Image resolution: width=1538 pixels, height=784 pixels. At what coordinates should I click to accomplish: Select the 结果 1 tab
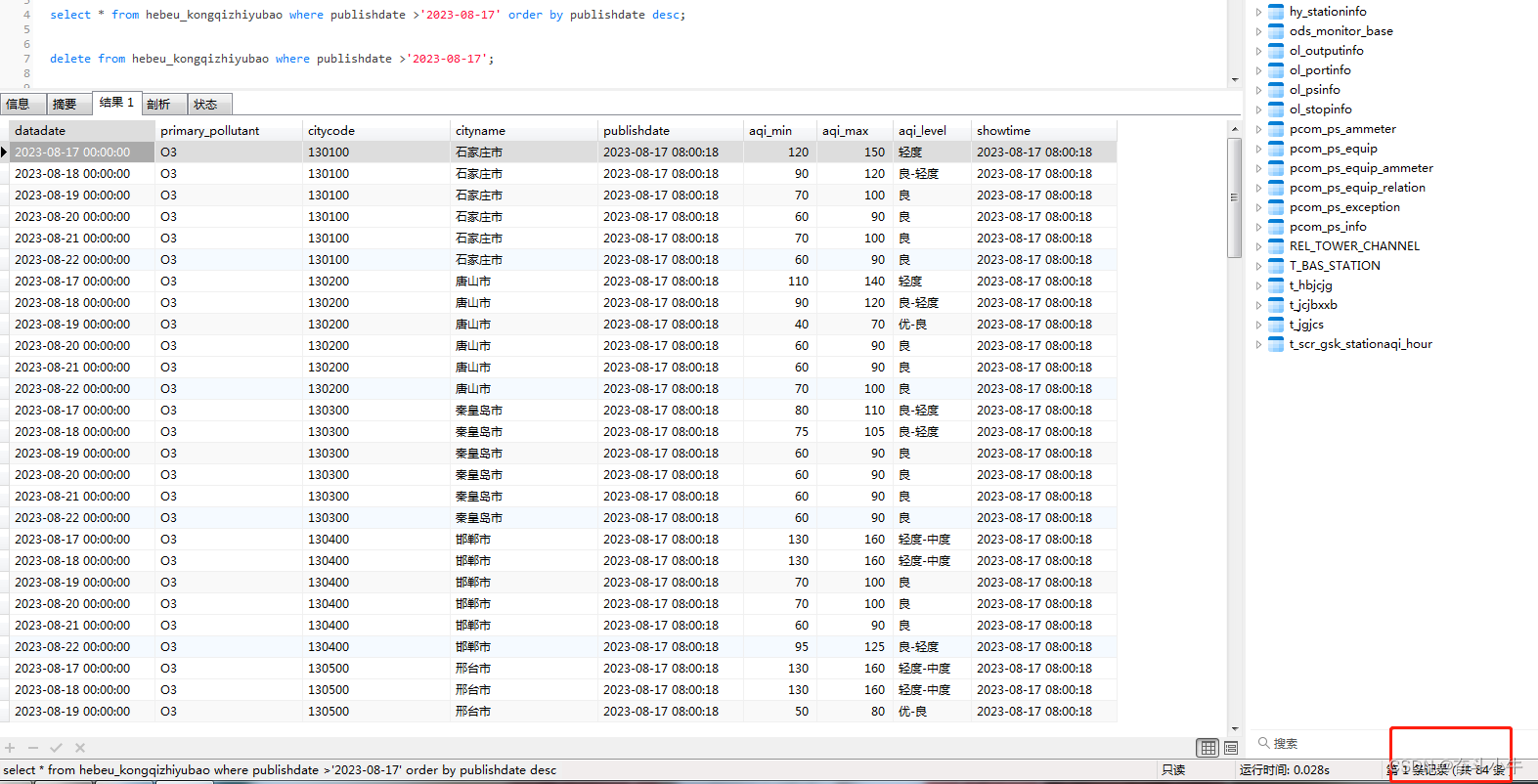click(116, 103)
